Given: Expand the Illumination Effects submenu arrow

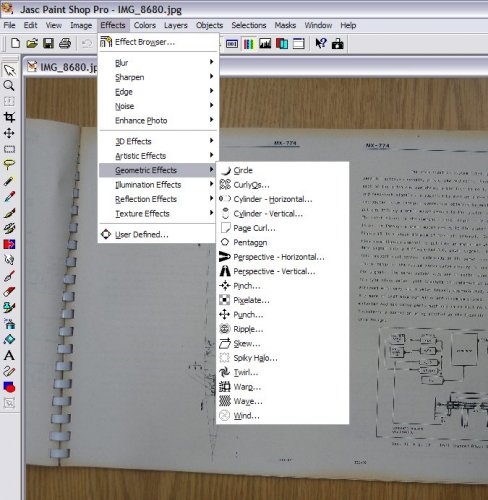Looking at the screenshot, I should 211,184.
